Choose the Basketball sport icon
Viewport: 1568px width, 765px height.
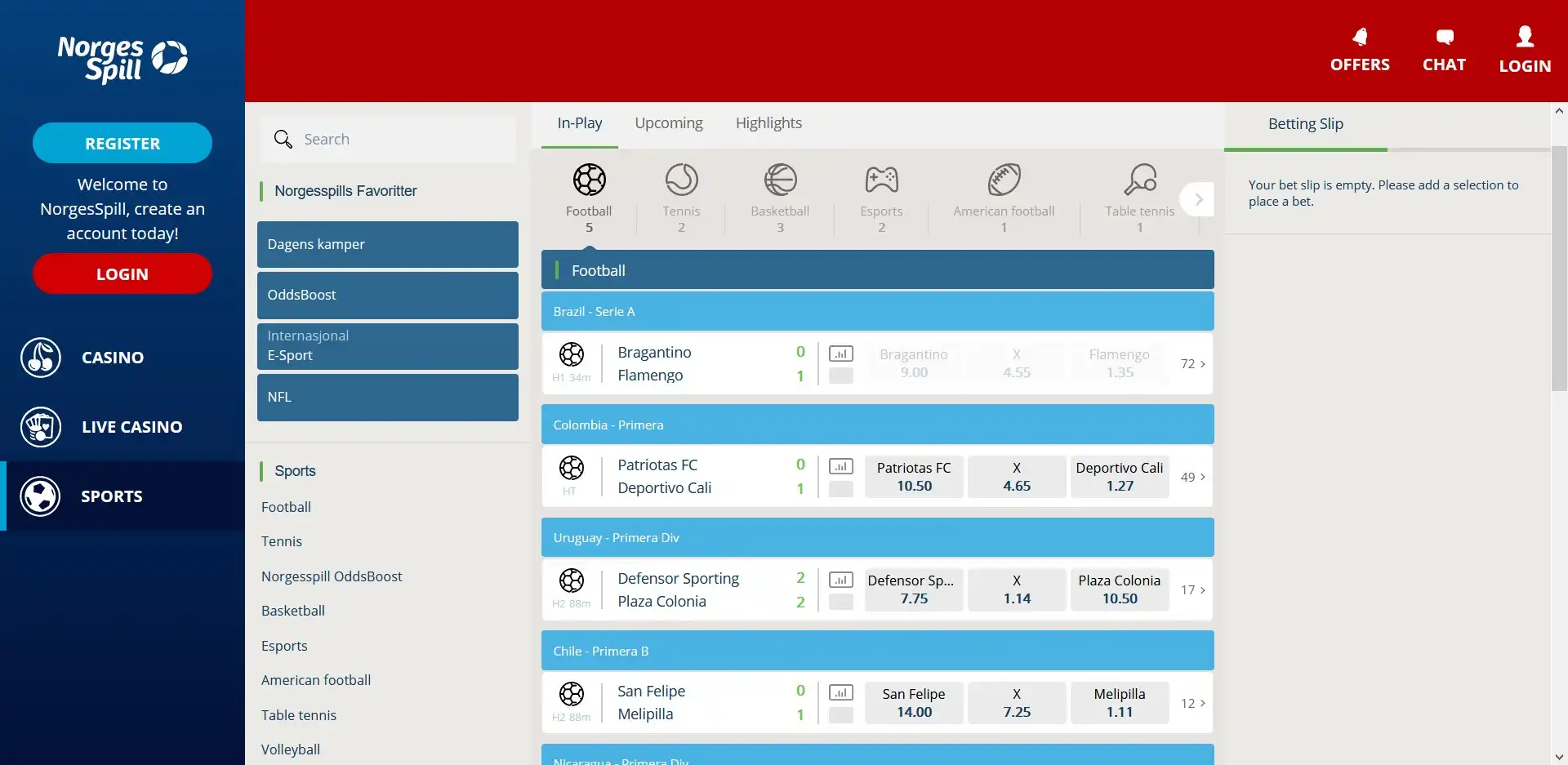point(780,180)
